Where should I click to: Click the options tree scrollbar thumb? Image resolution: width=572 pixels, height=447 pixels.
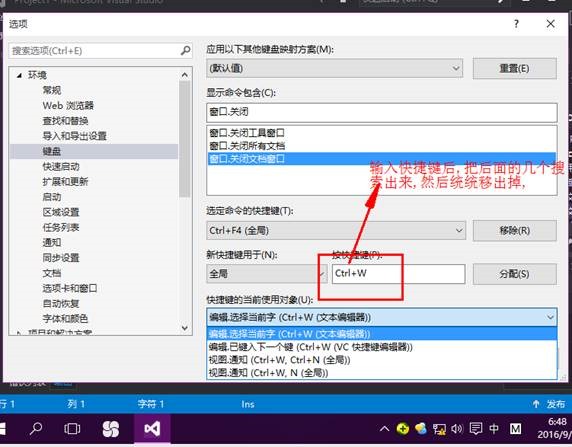pos(185,139)
